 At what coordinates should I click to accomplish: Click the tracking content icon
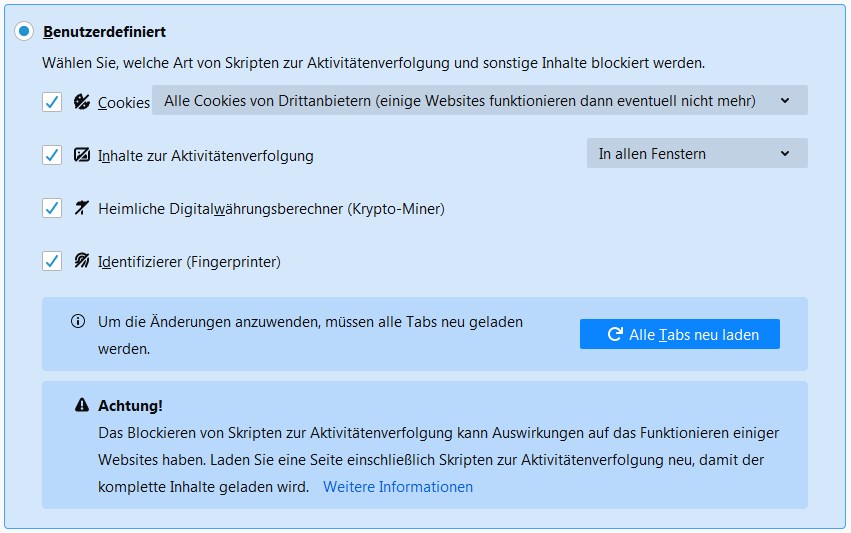click(82, 155)
